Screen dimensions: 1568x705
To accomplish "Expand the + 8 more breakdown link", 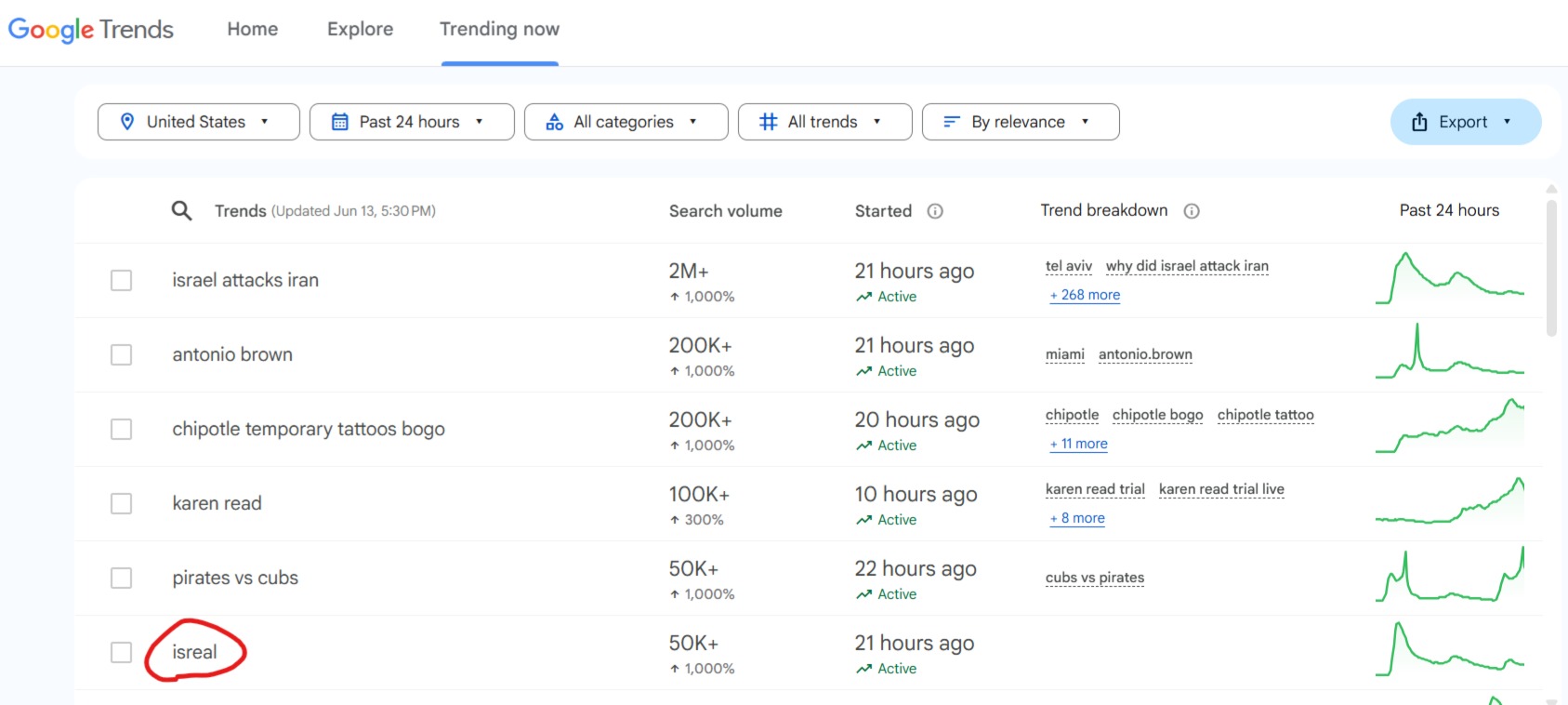I will tap(1077, 518).
